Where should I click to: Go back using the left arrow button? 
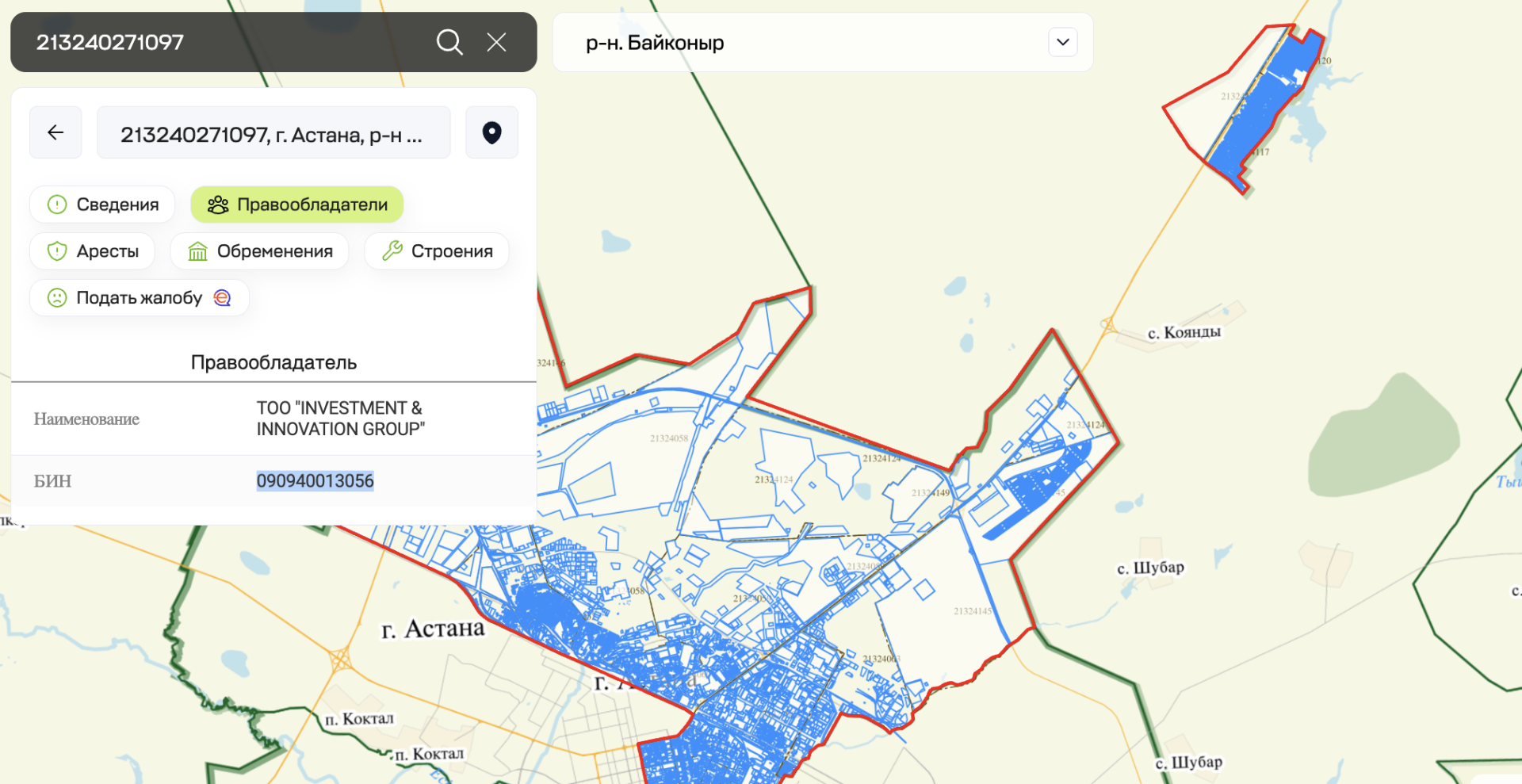pos(55,132)
